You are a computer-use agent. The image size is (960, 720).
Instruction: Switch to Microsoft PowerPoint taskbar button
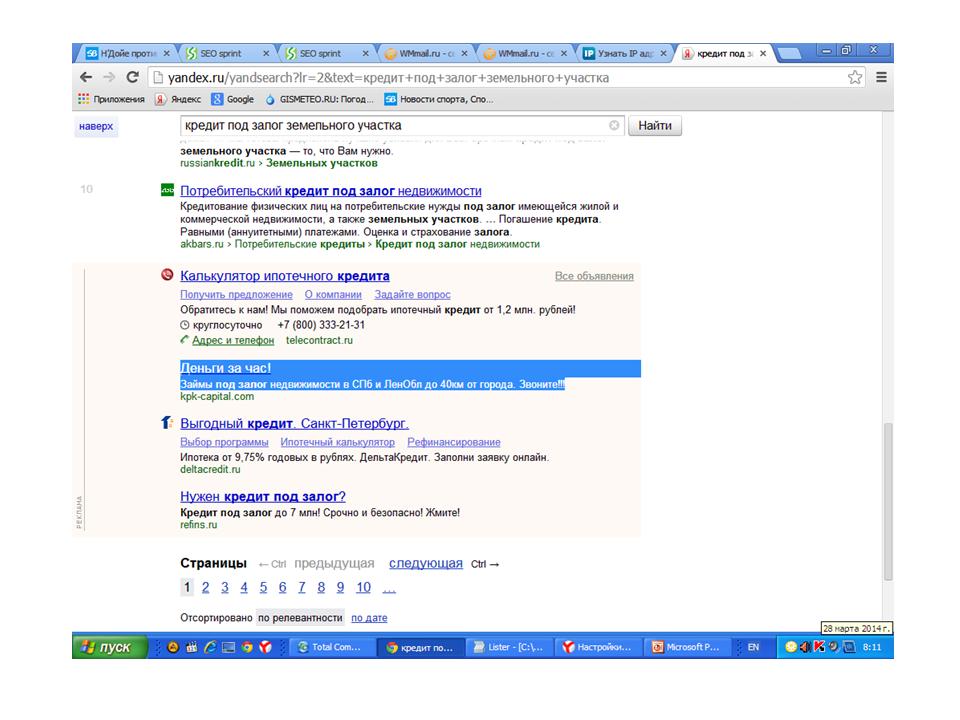tap(688, 647)
